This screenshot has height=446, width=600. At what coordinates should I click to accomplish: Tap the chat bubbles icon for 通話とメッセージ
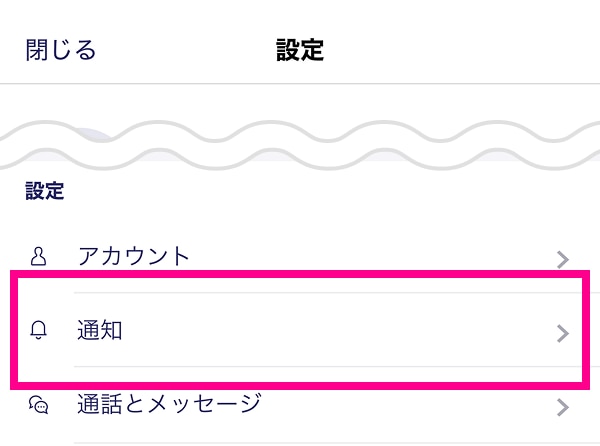[x=39, y=405]
